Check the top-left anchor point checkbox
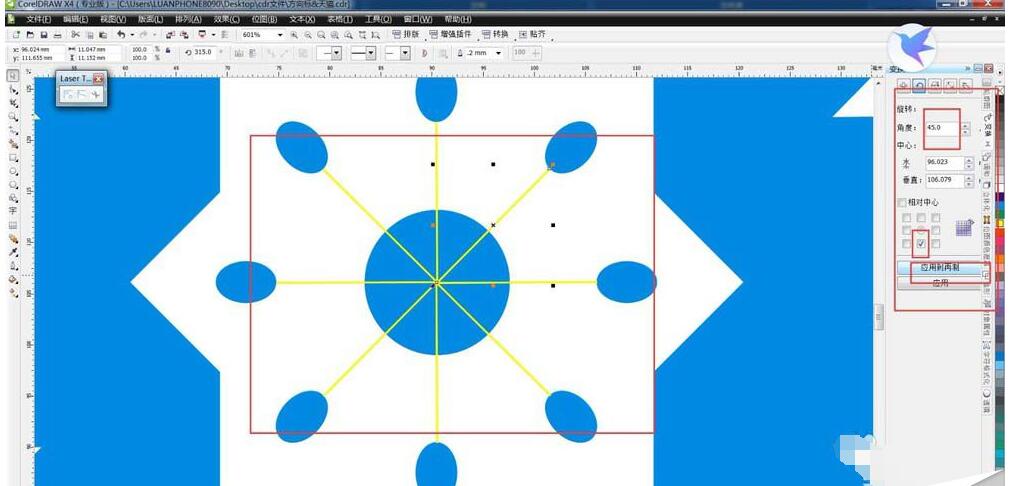Viewport: 1016px width, 486px height. [907, 217]
